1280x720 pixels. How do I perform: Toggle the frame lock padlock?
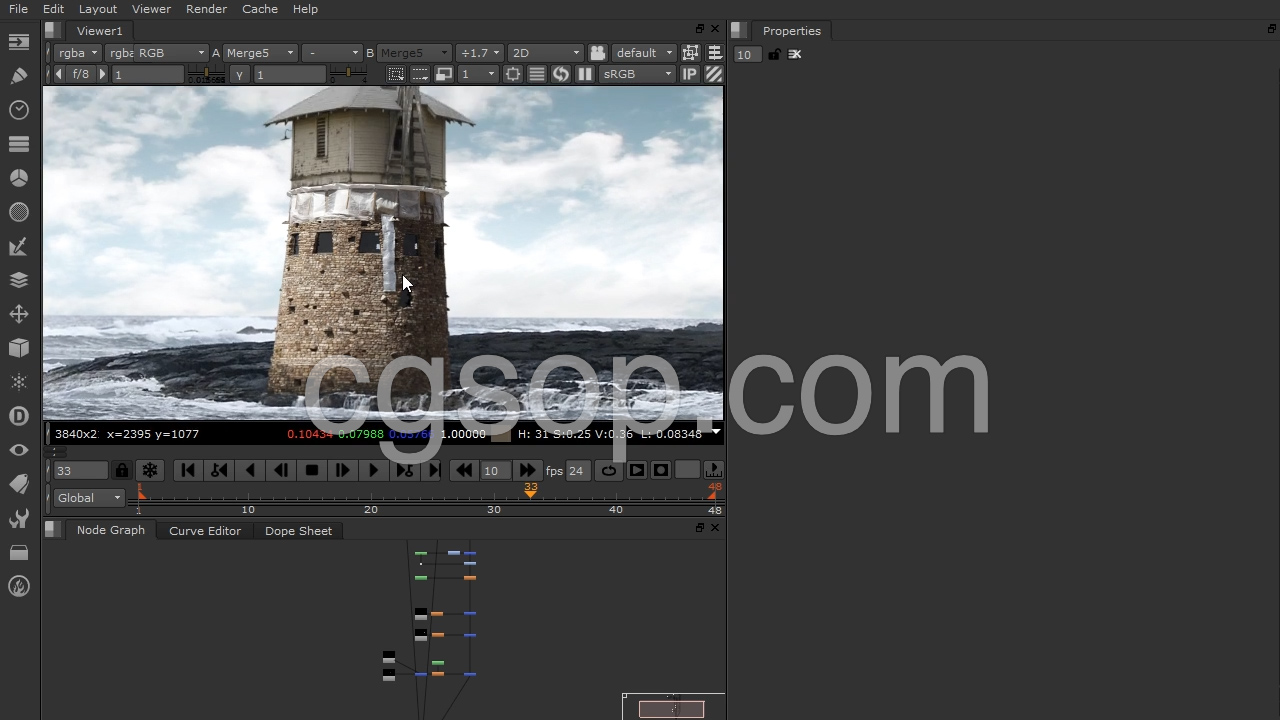coord(122,470)
